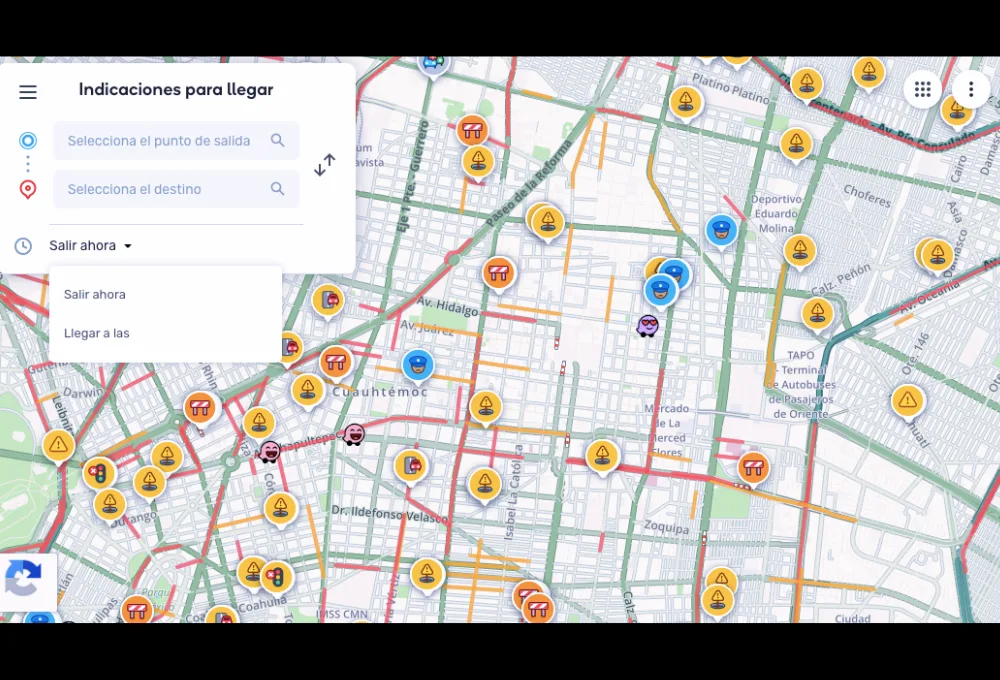The image size is (1000, 680).
Task: Open the hamburger menu next to Indicaciones
Action: (x=27, y=91)
